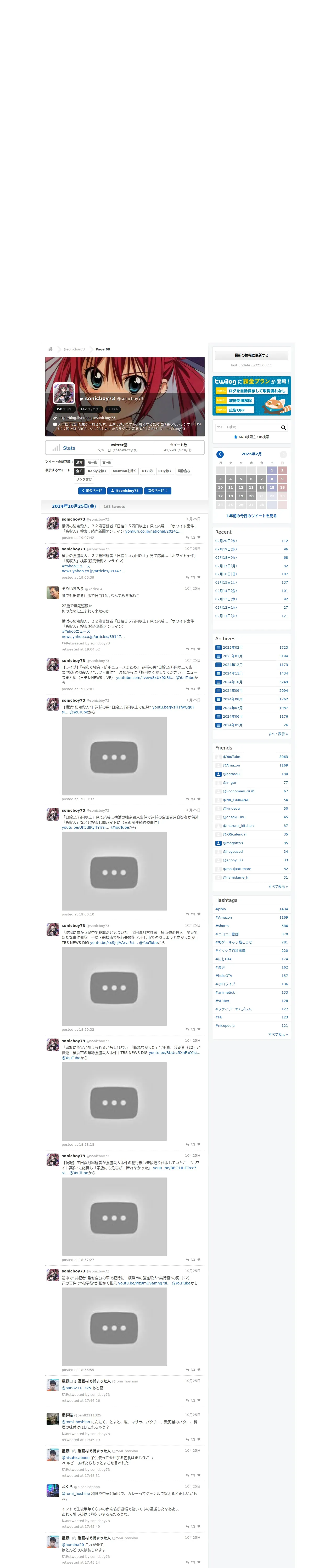
Task: Click the Stats bar chart icon
Action: 56,447
